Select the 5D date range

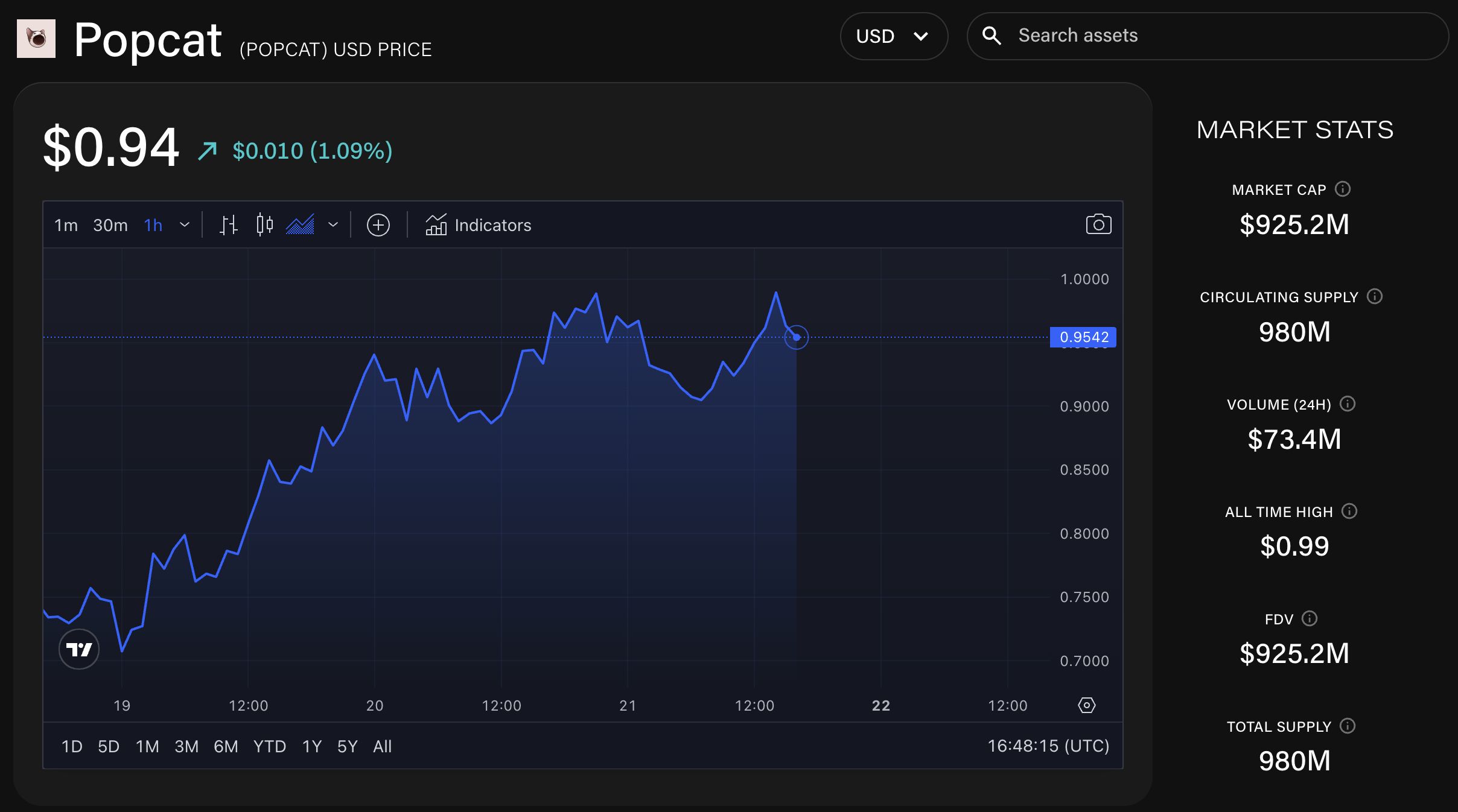[109, 747]
